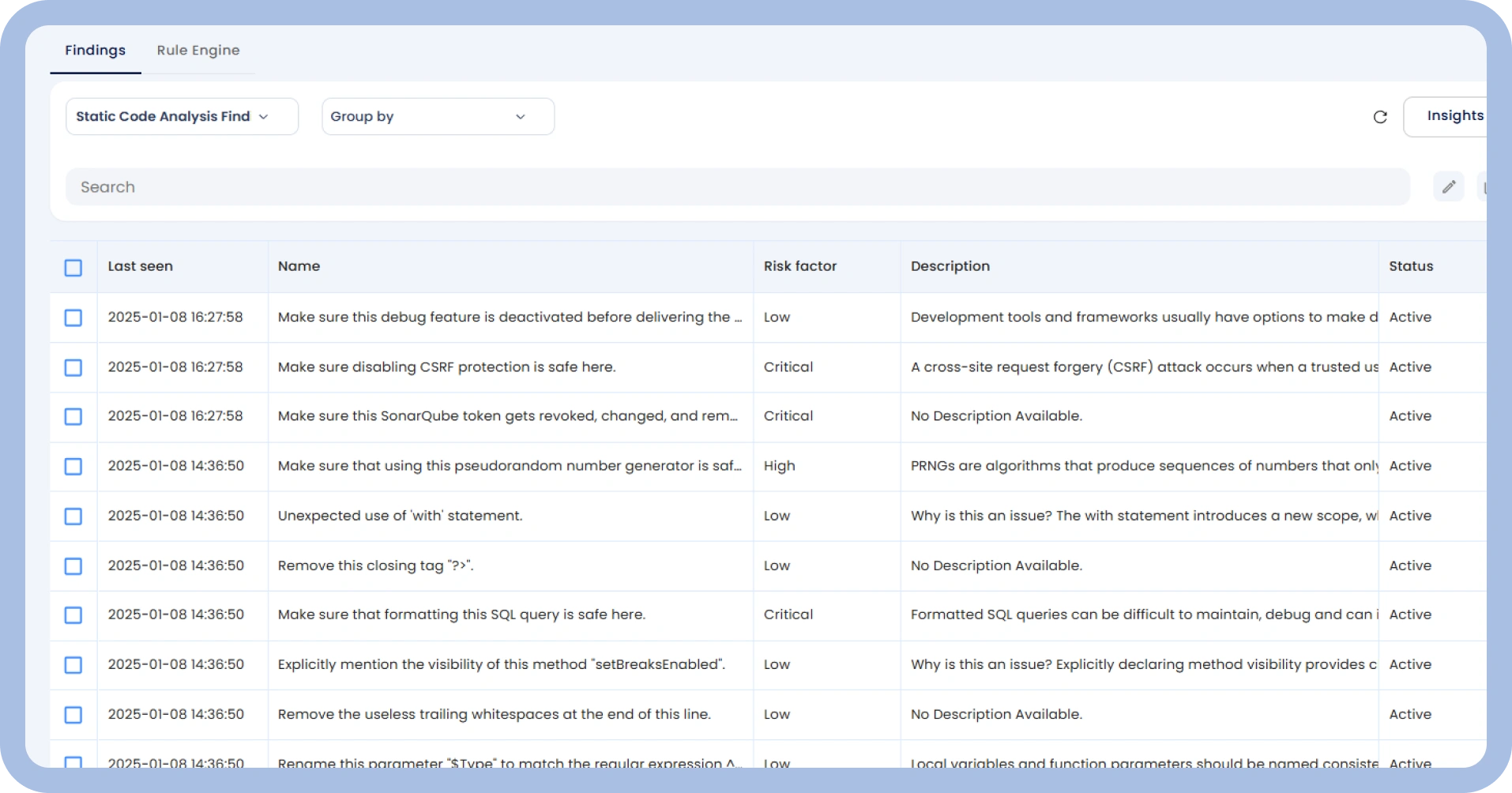Click the Status column header

click(1411, 266)
